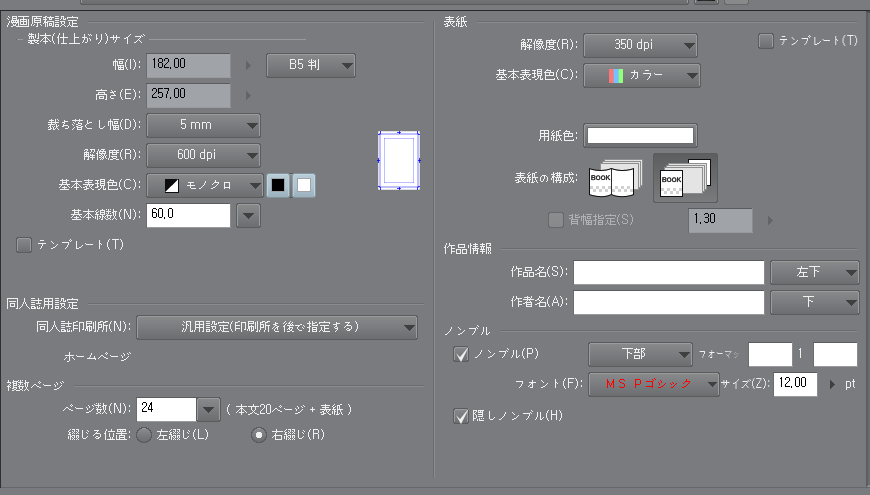The height and width of the screenshot is (495, 870).
Task: Open the モノクロ expression color dropdown
Action: pos(205,185)
